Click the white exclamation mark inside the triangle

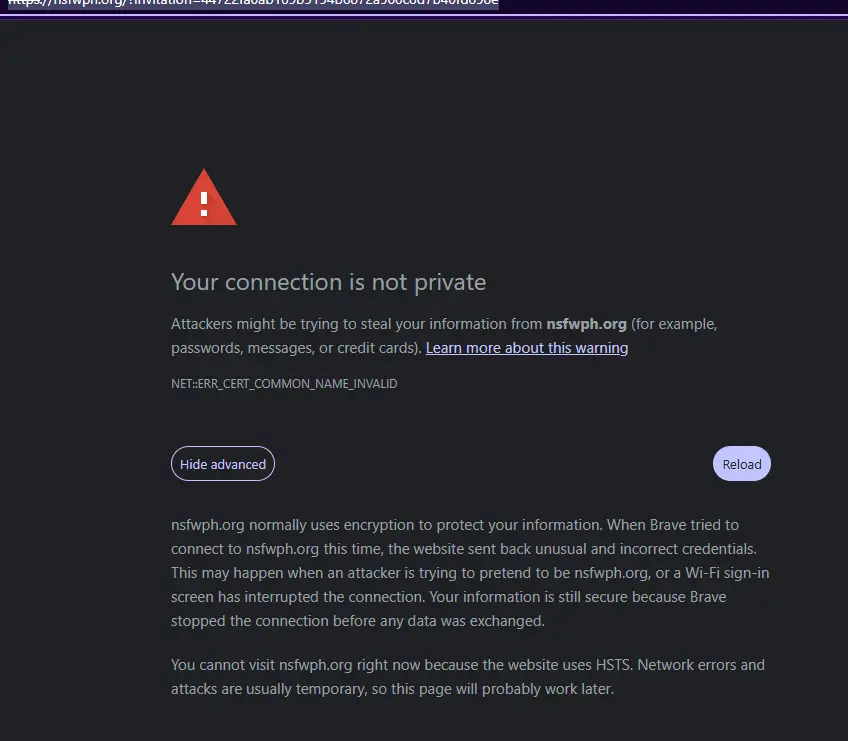204,204
